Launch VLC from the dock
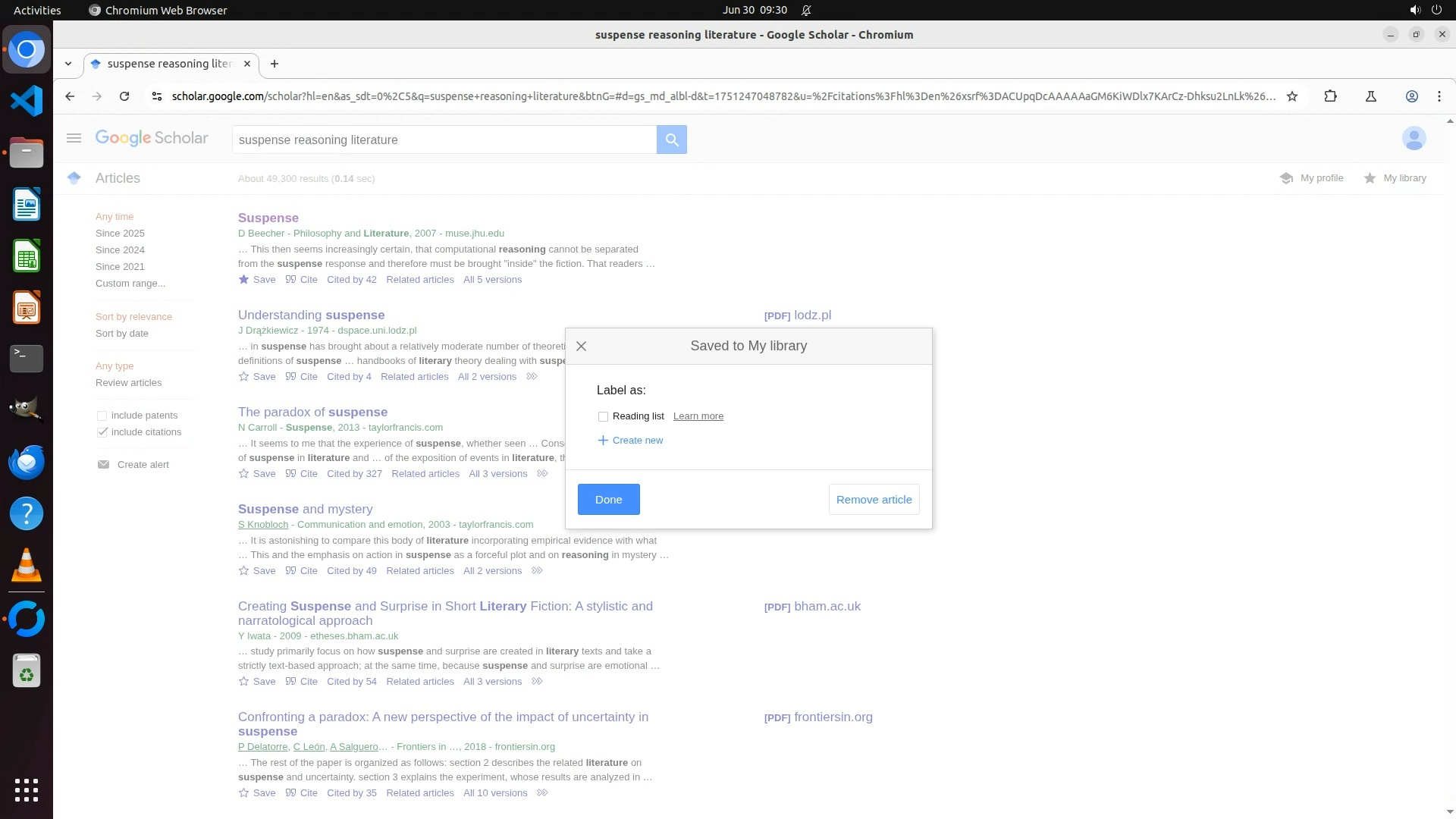Viewport: 1456px width, 819px height. pos(27,566)
